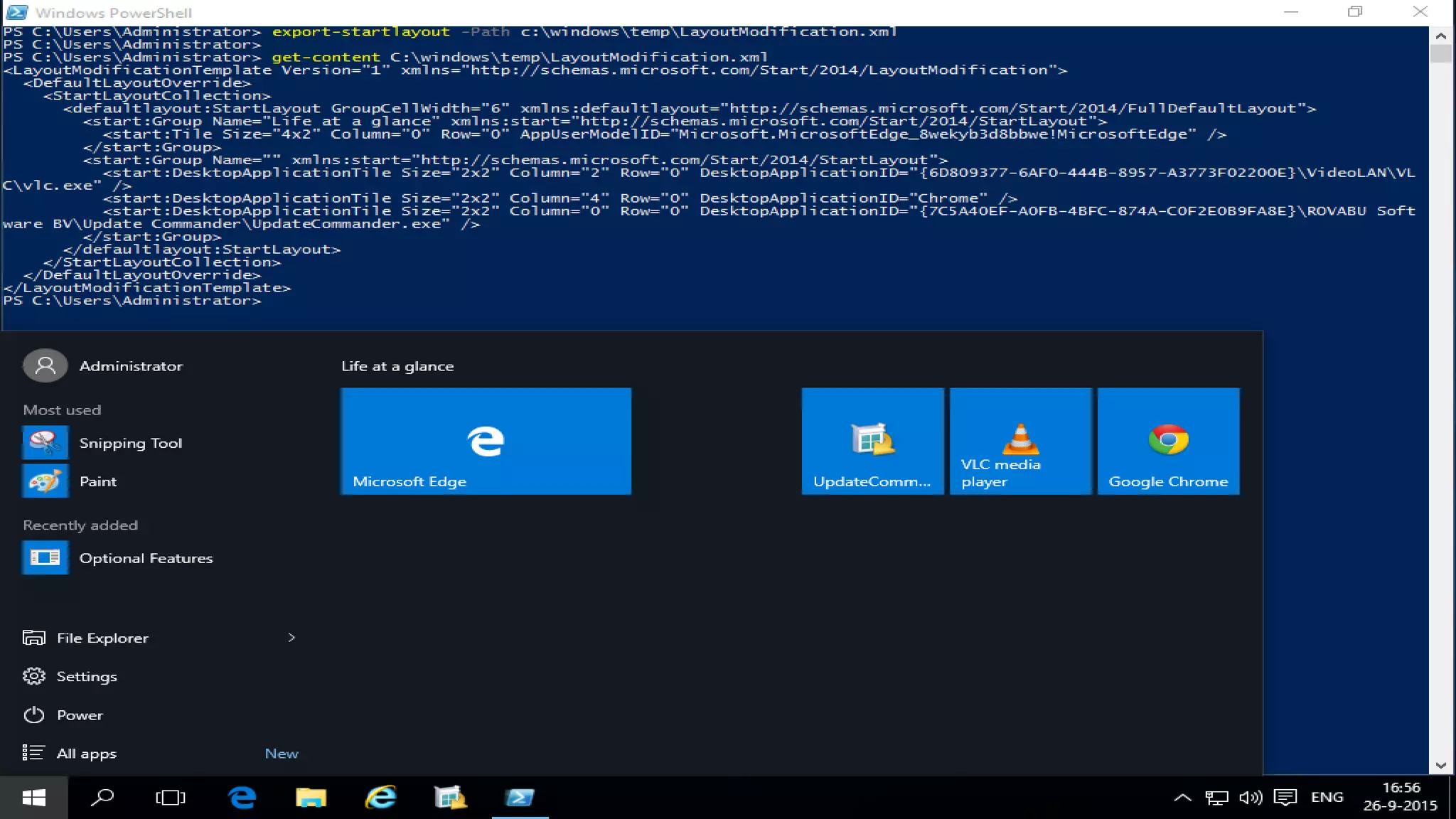Click the PowerShell scrollbar down arrow

[1441, 766]
